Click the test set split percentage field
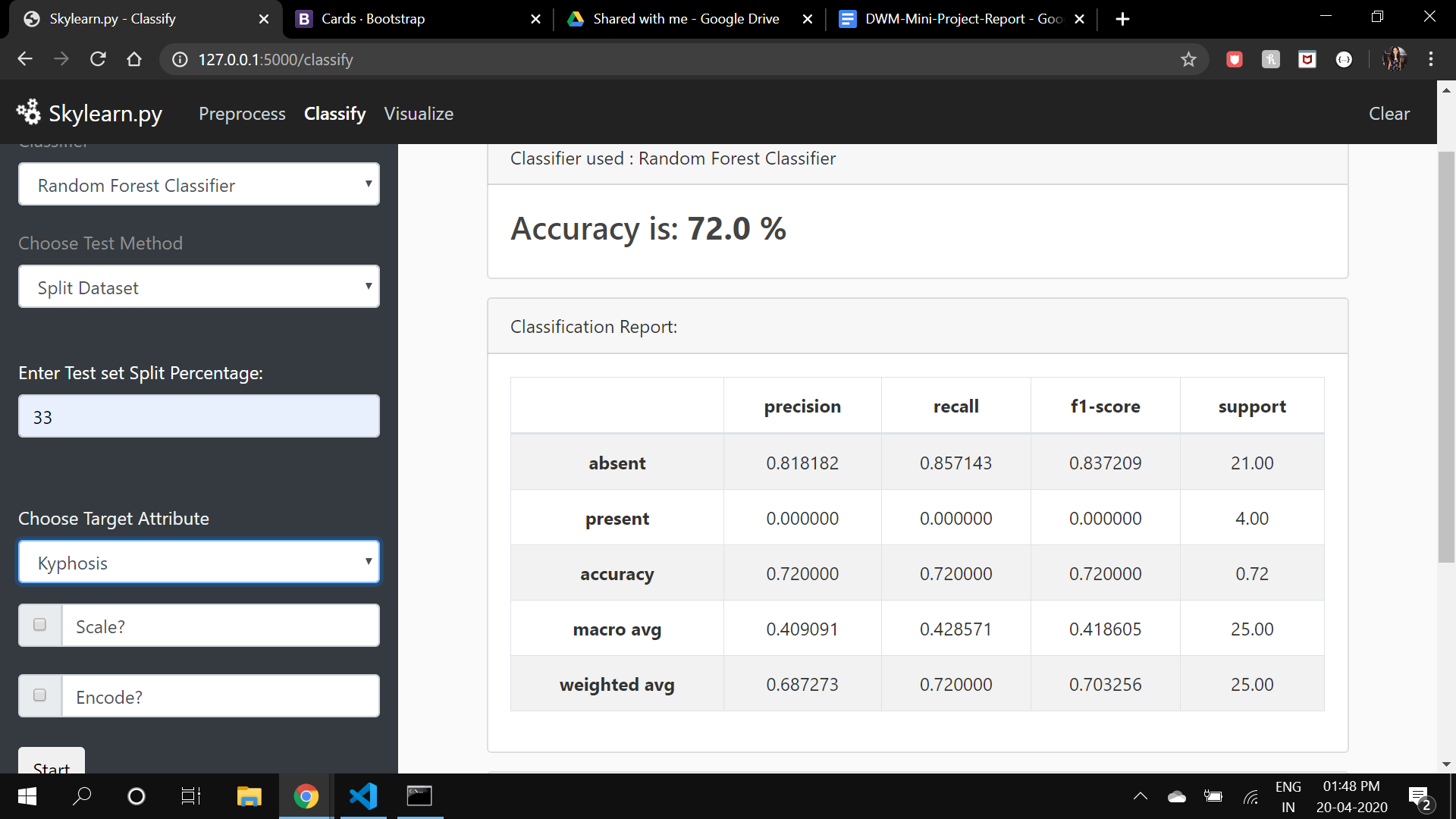Image resolution: width=1456 pixels, height=819 pixels. coord(199,416)
